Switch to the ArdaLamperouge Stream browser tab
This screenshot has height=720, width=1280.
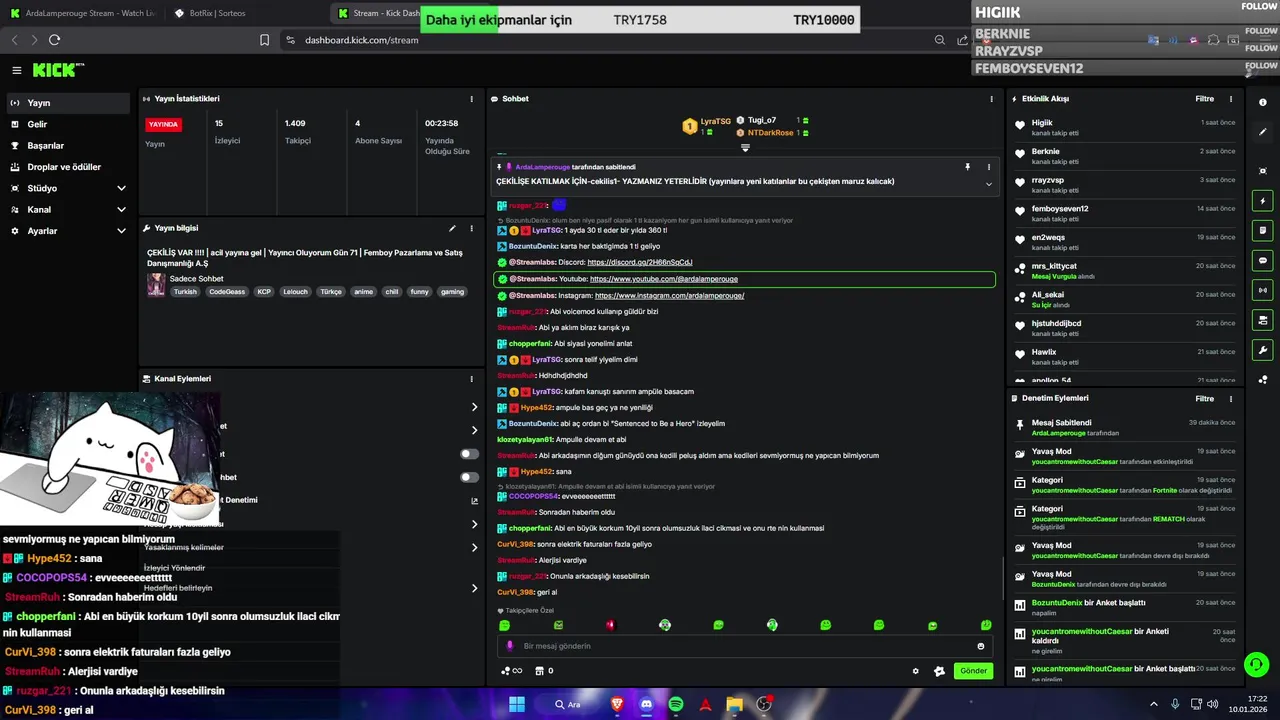click(82, 13)
